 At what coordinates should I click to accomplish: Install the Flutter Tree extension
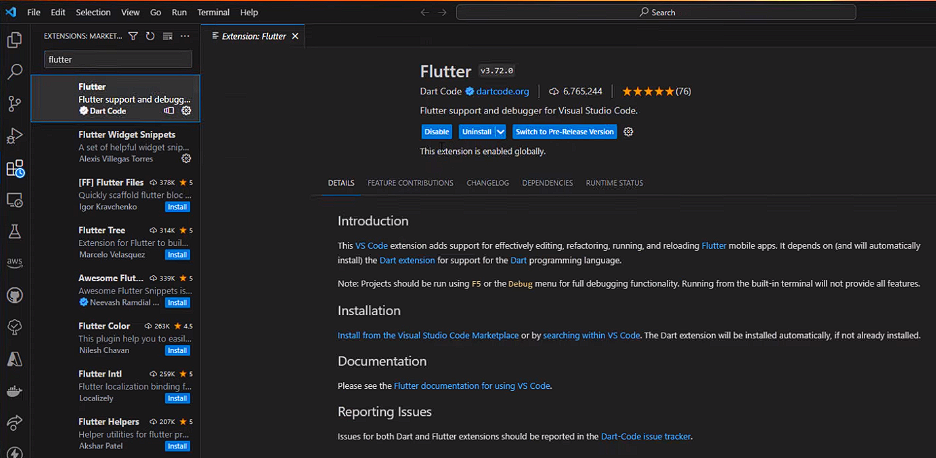pos(177,255)
